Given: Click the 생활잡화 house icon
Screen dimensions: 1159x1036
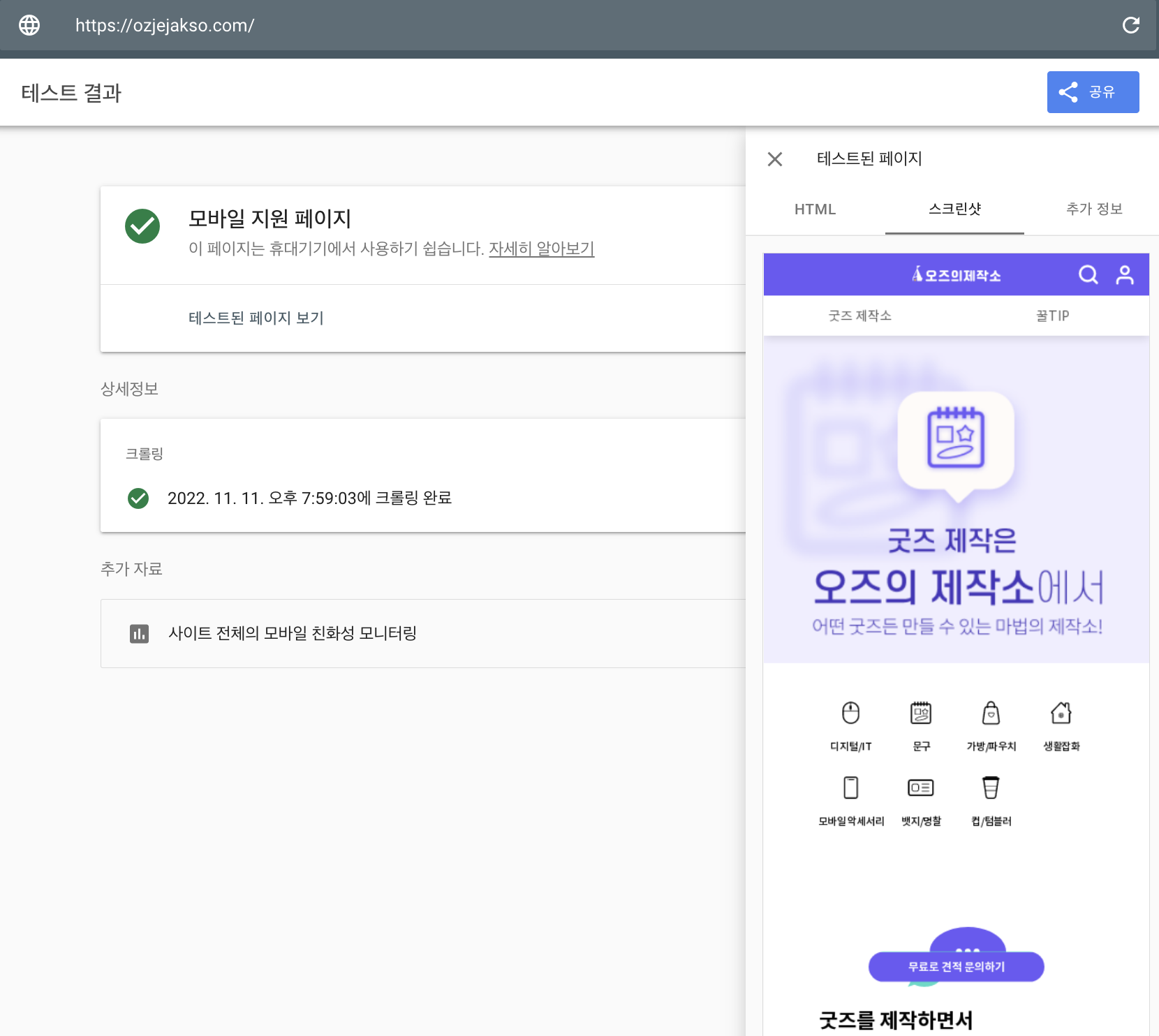Looking at the screenshot, I should 1061,713.
